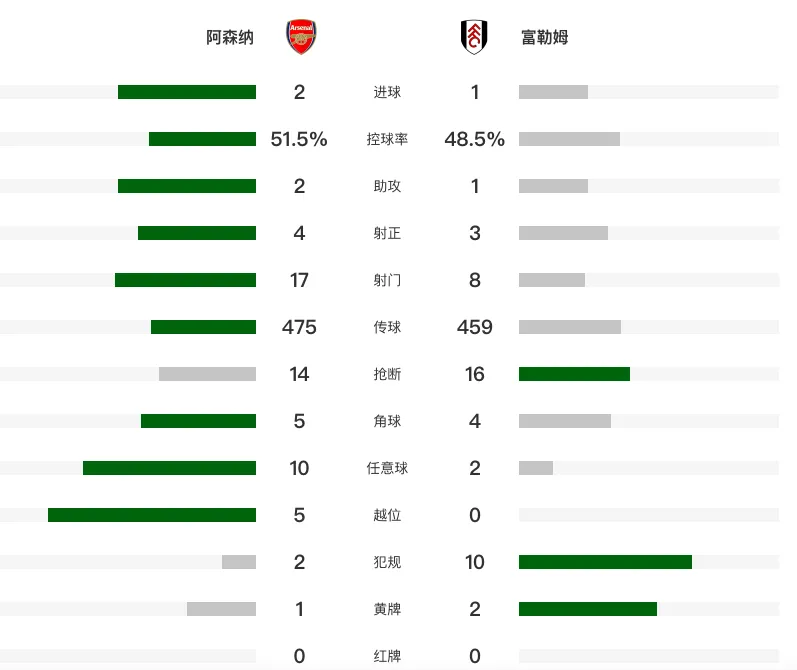
Task: Select the 助攻 stat label
Action: point(387,186)
